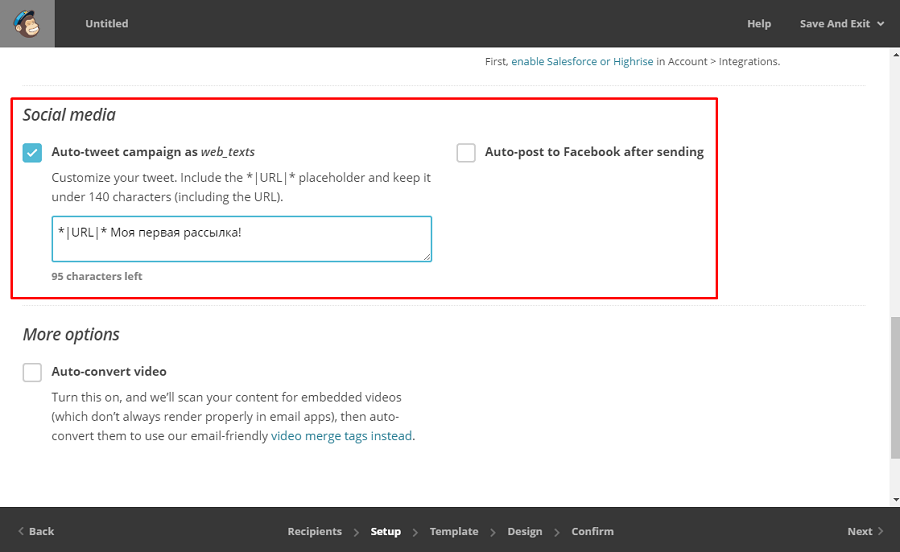Click the textarea resize handle corner

pyautogui.click(x=427, y=257)
